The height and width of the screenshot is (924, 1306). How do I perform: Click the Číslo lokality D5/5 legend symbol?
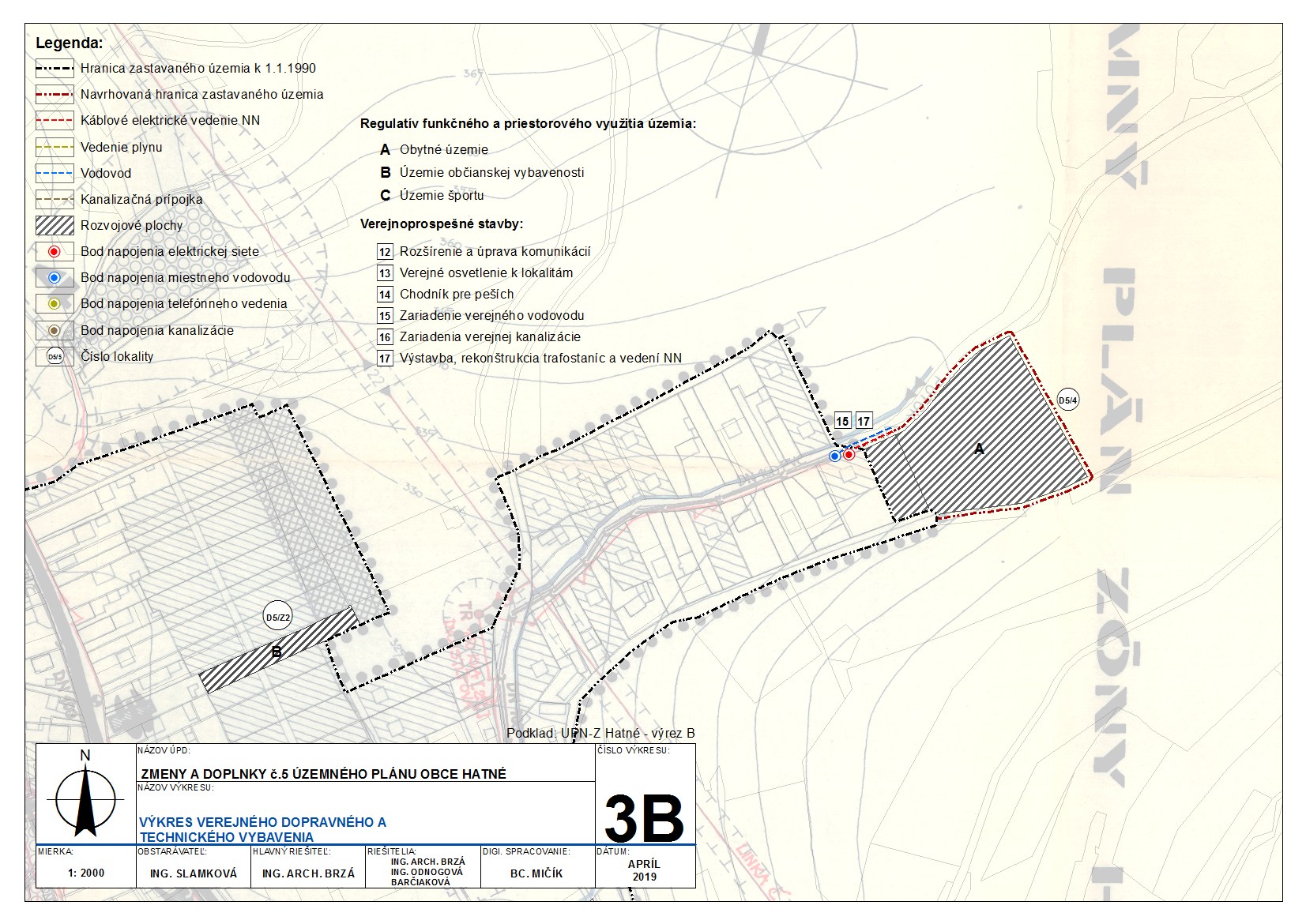(x=55, y=357)
